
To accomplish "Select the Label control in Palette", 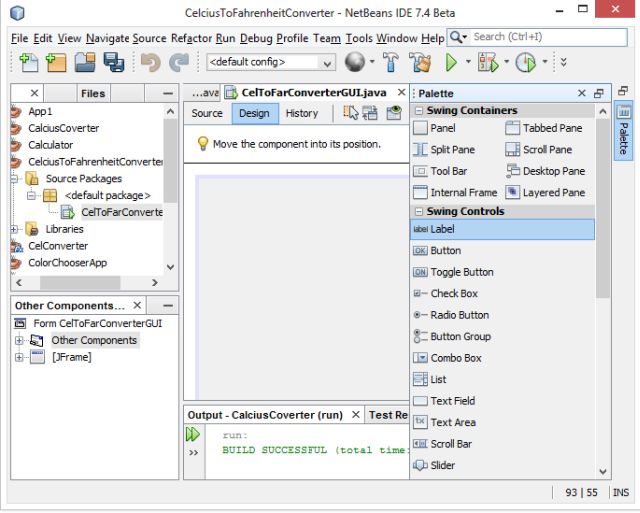I will pyautogui.click(x=502, y=229).
